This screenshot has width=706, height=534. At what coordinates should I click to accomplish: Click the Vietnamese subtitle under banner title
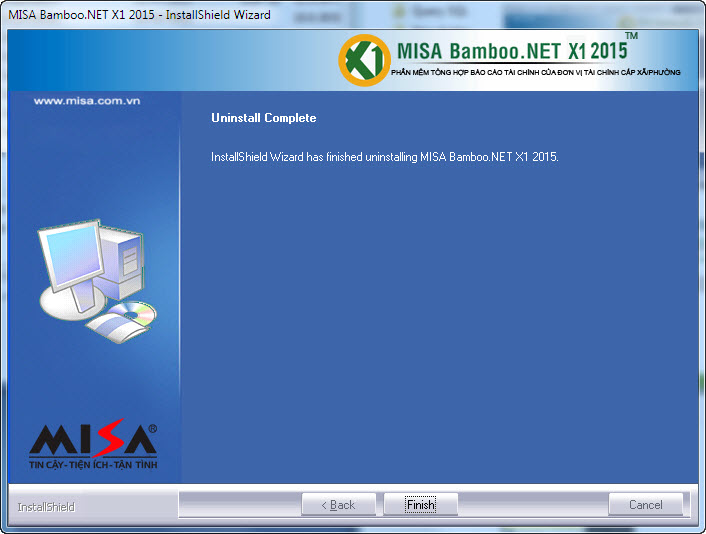(536, 72)
